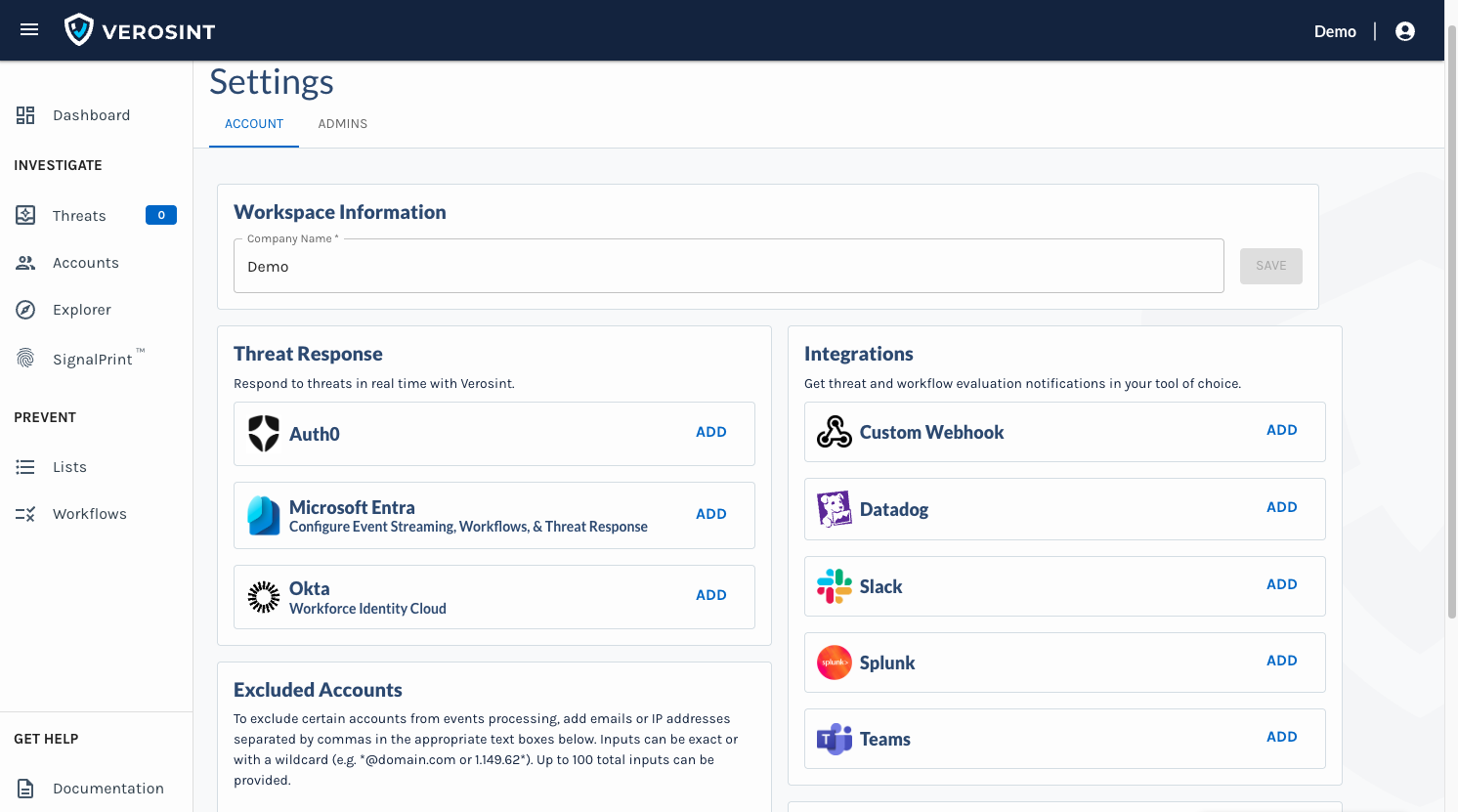Click the Documentation page icon
The image size is (1458, 812).
[x=25, y=789]
